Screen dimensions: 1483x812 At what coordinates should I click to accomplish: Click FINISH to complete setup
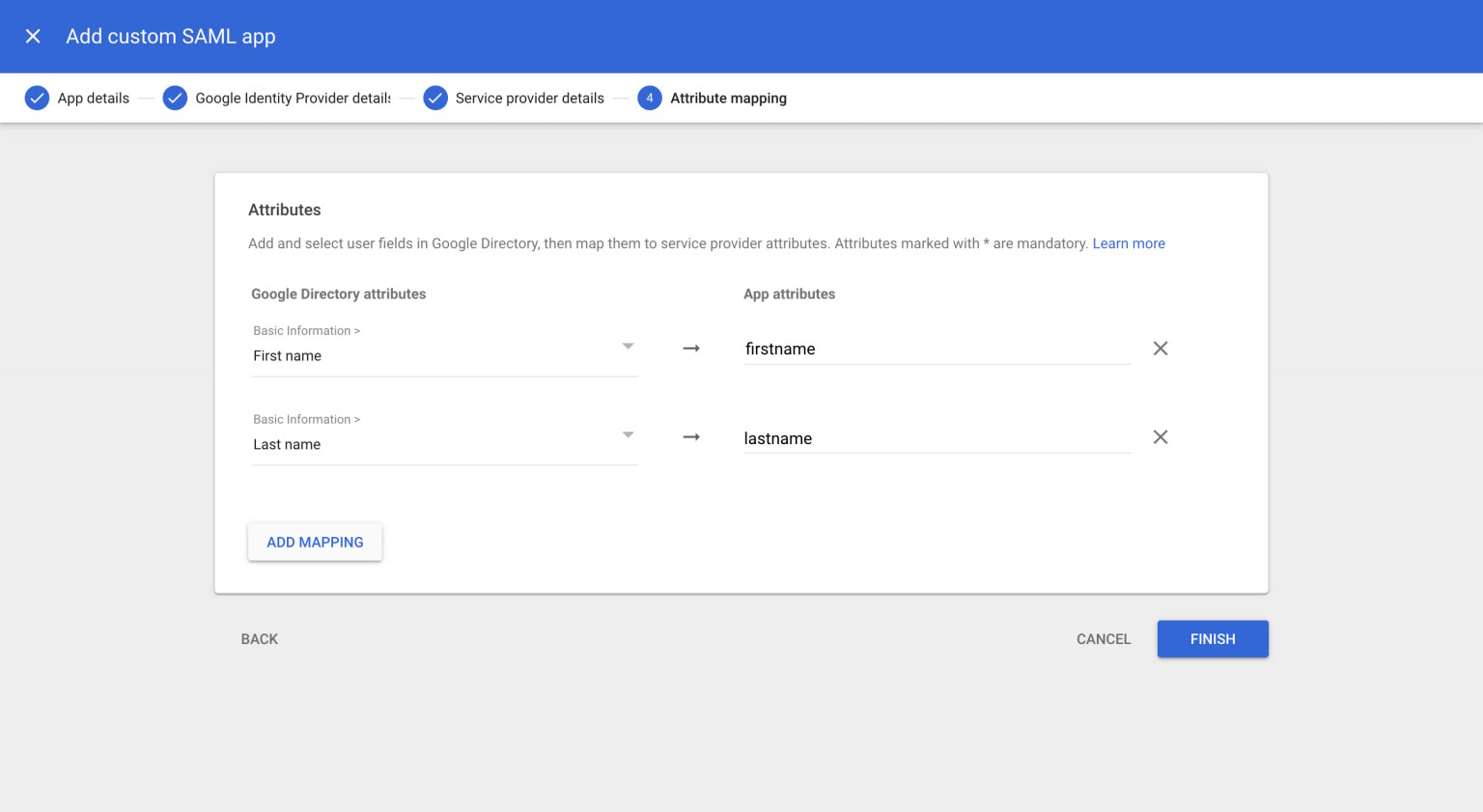click(x=1213, y=639)
